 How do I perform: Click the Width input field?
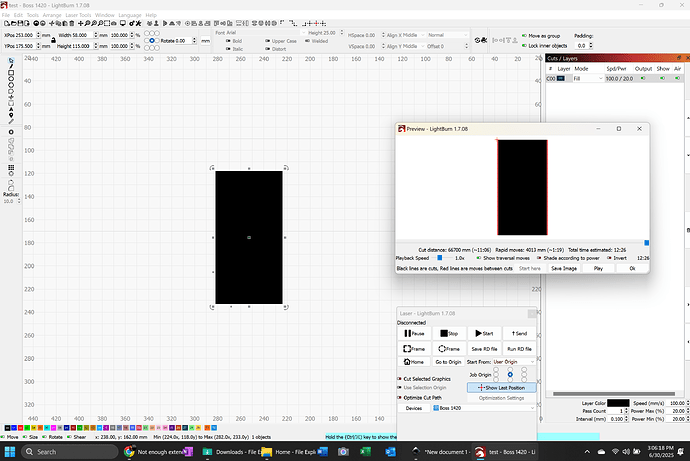[82, 35]
